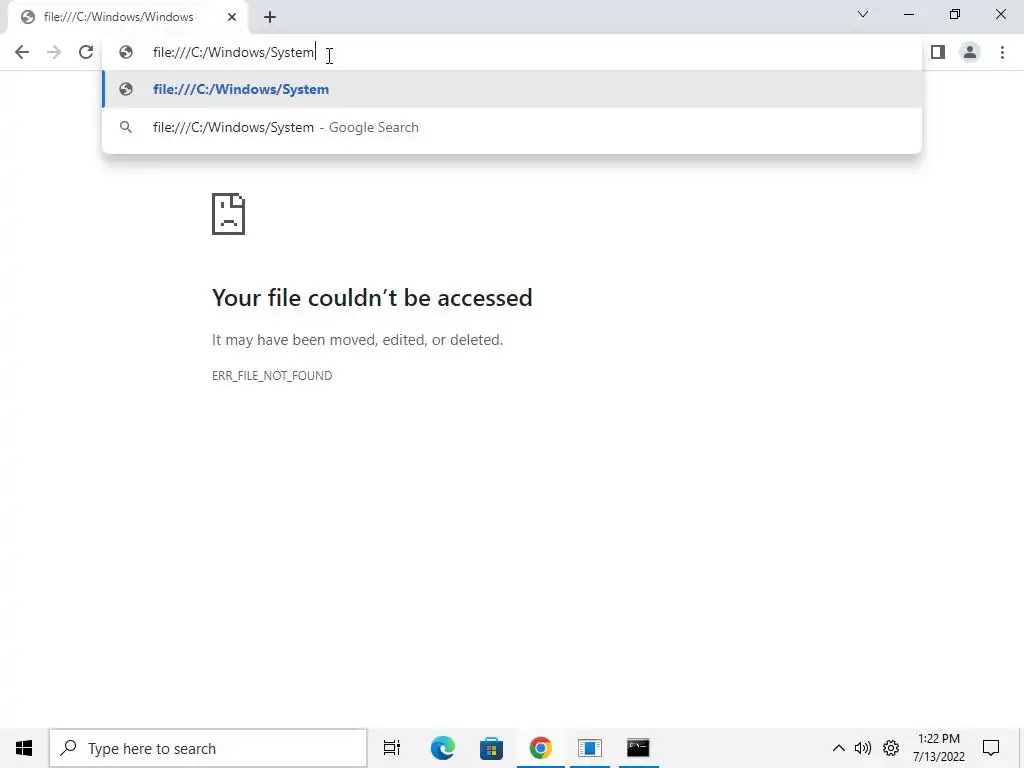Show hidden system tray icons
1024x768 pixels.
[839, 748]
